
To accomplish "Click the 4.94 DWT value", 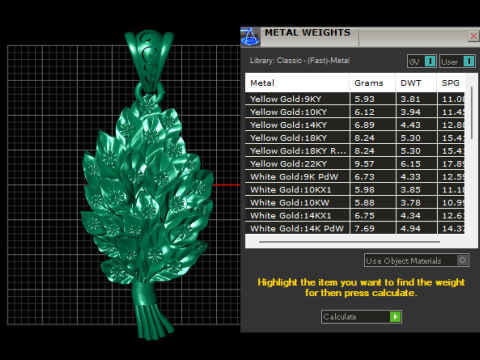I will (x=410, y=229).
